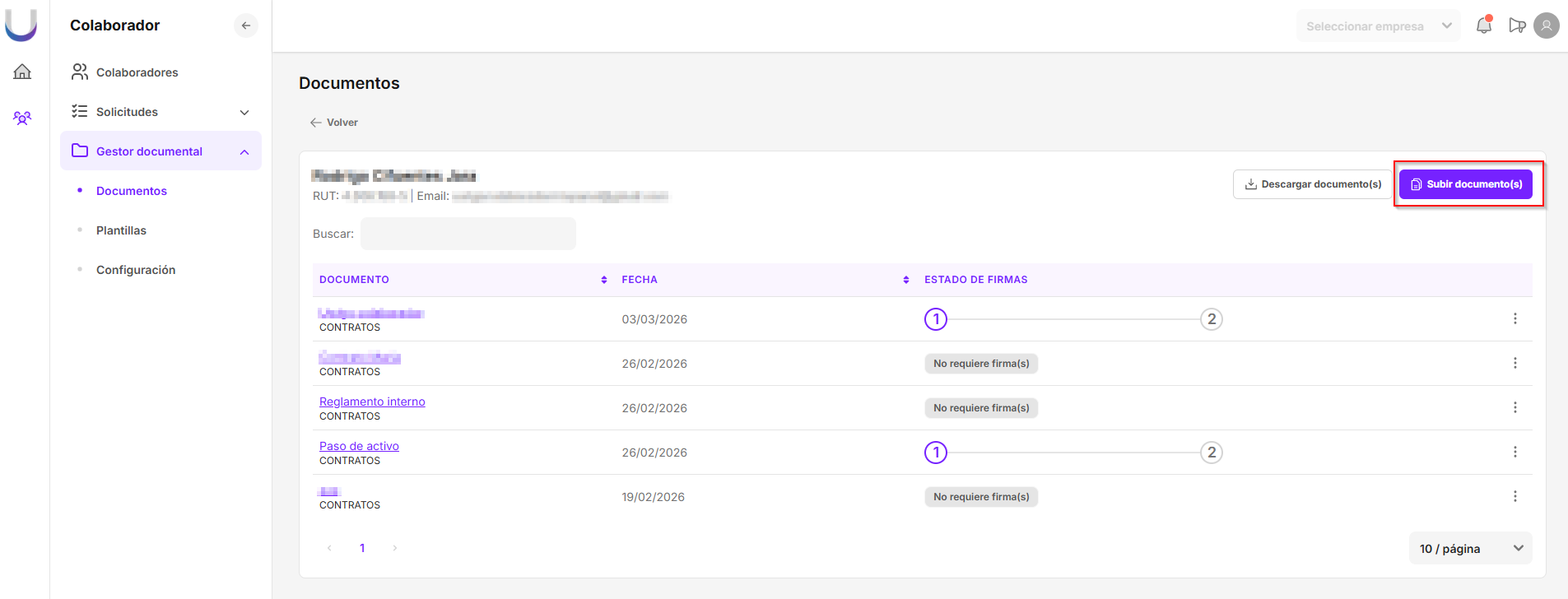The width and height of the screenshot is (1568, 599).
Task: Click signature step 1 of the 03/03/2026 document
Action: point(936,319)
